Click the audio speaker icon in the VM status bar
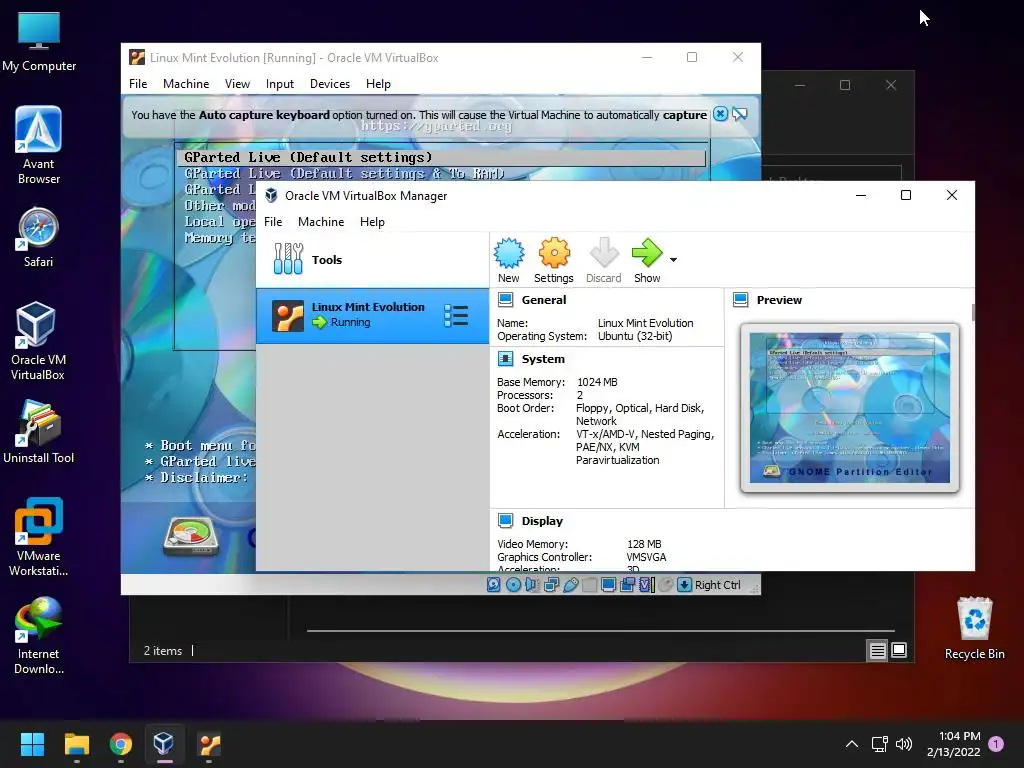This screenshot has width=1024, height=768. pyautogui.click(x=531, y=585)
